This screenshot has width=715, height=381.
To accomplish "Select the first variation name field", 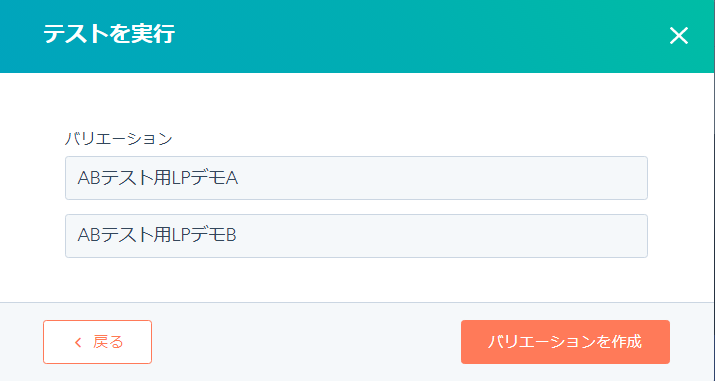I will [x=356, y=178].
